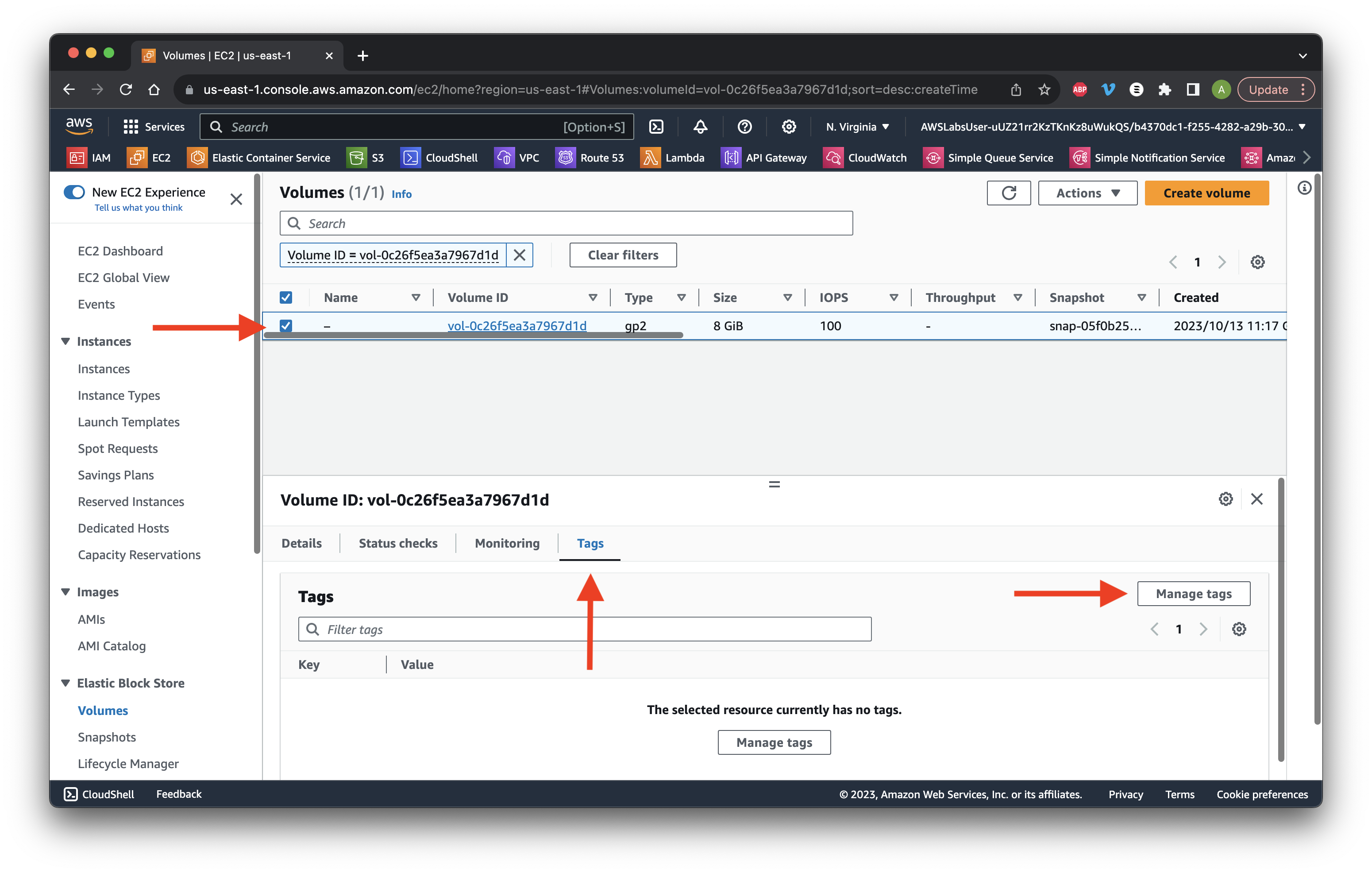Viewport: 1372px width, 873px height.
Task: Open Simple Queue Service shortcut
Action: point(988,158)
